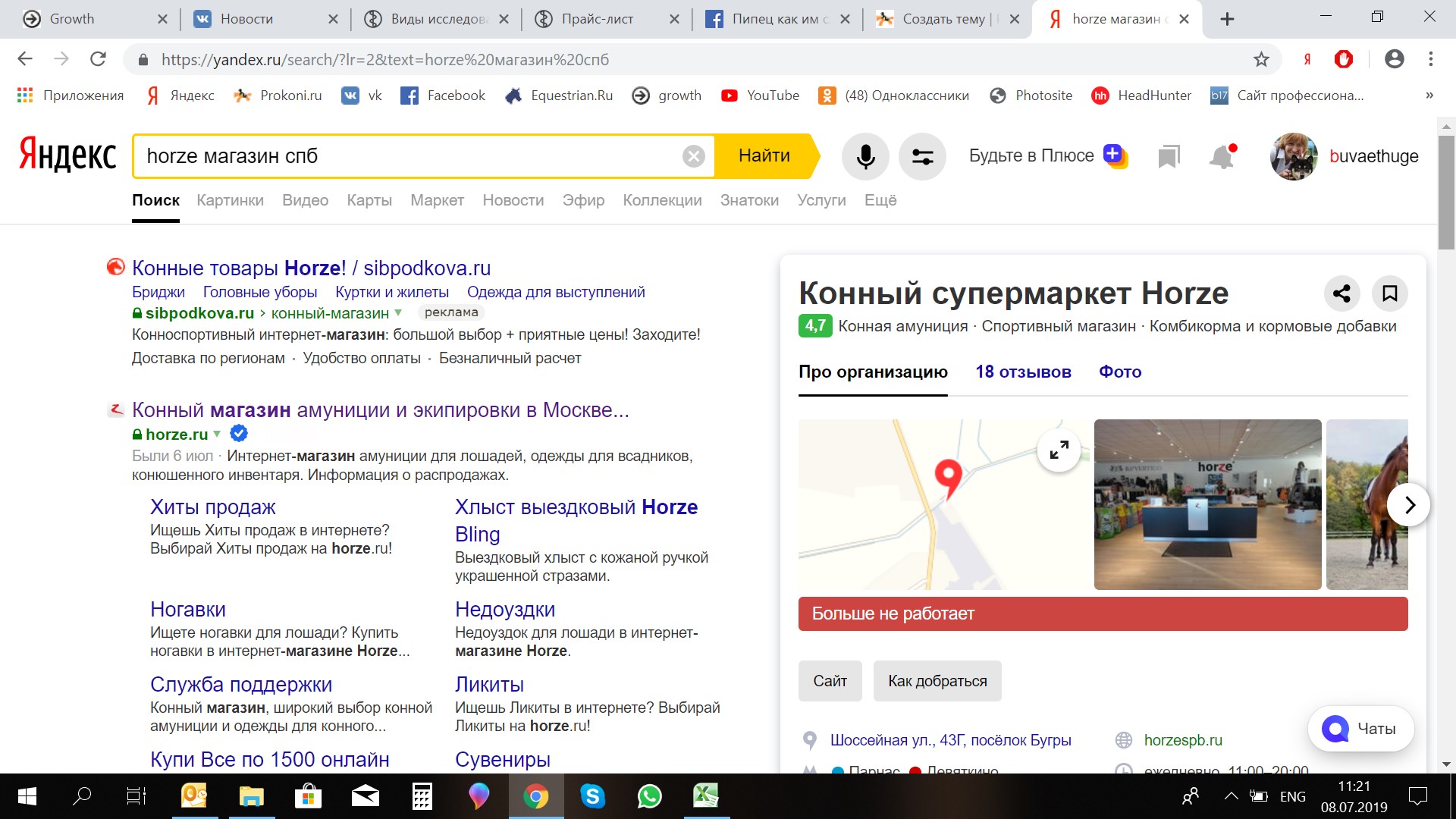Open the Chats widget
Viewport: 1456px width, 819px height.
tap(1360, 729)
